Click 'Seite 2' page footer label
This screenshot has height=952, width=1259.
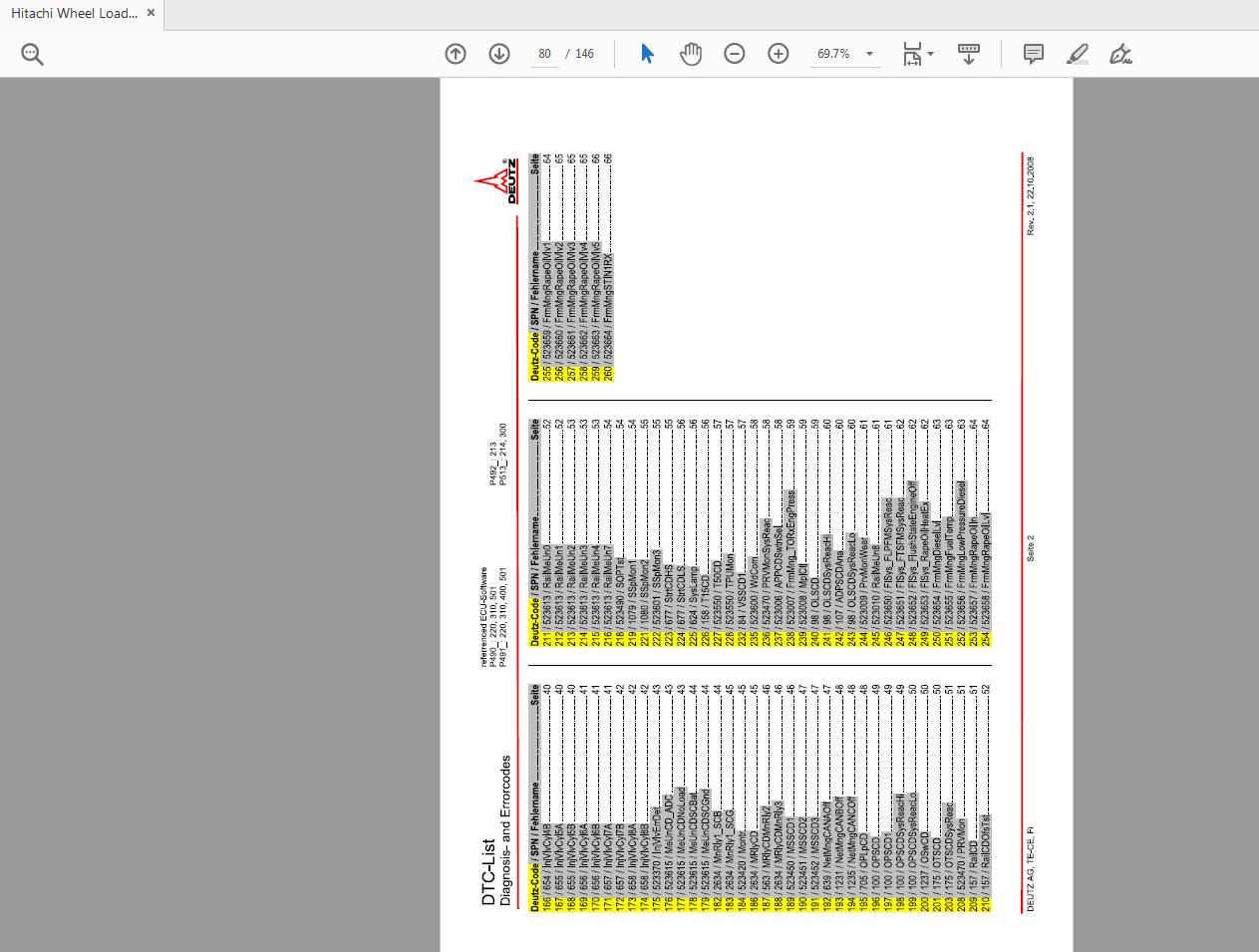(1031, 549)
